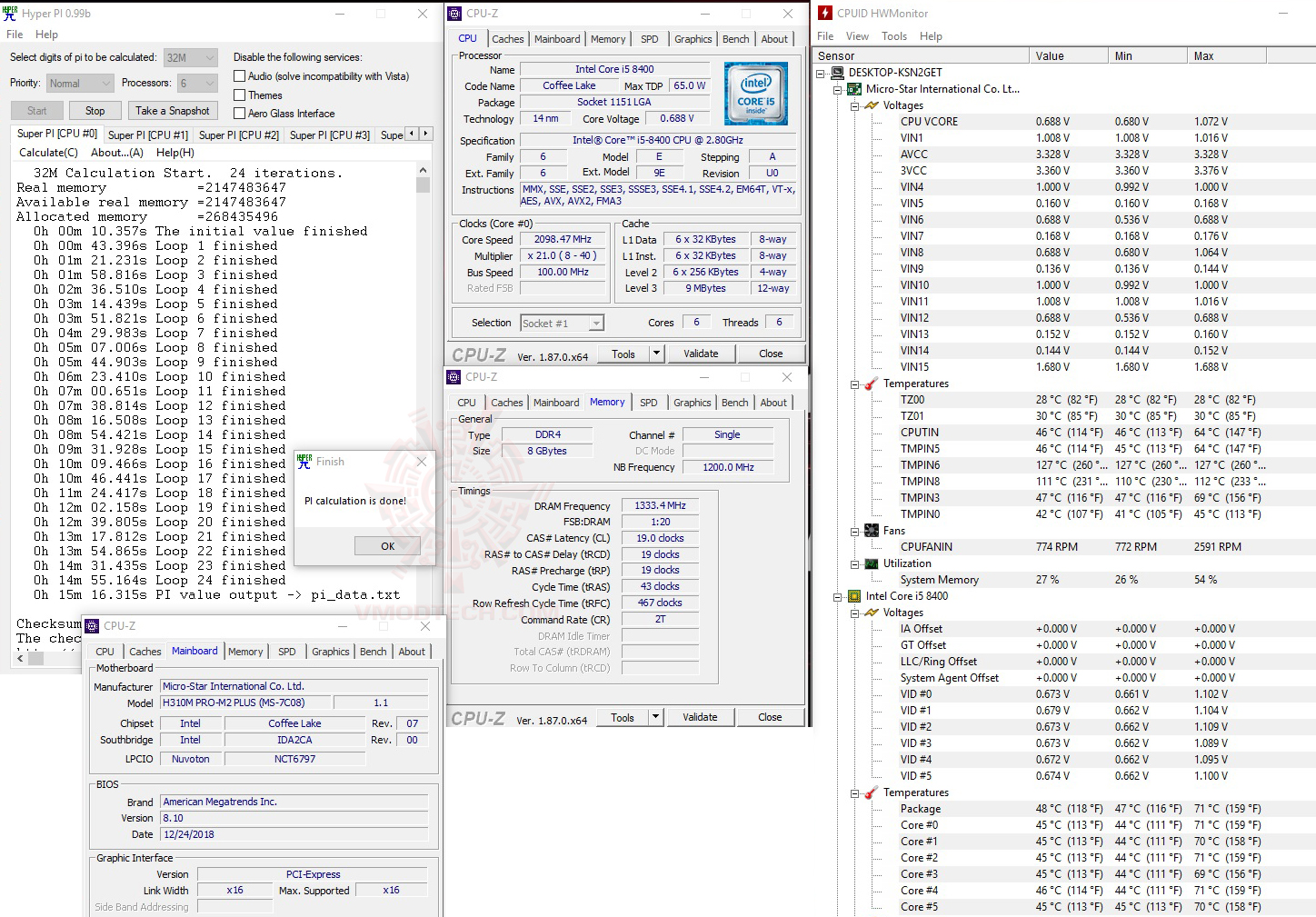
Task: Open the Processors count dropdown
Action: pos(197,83)
